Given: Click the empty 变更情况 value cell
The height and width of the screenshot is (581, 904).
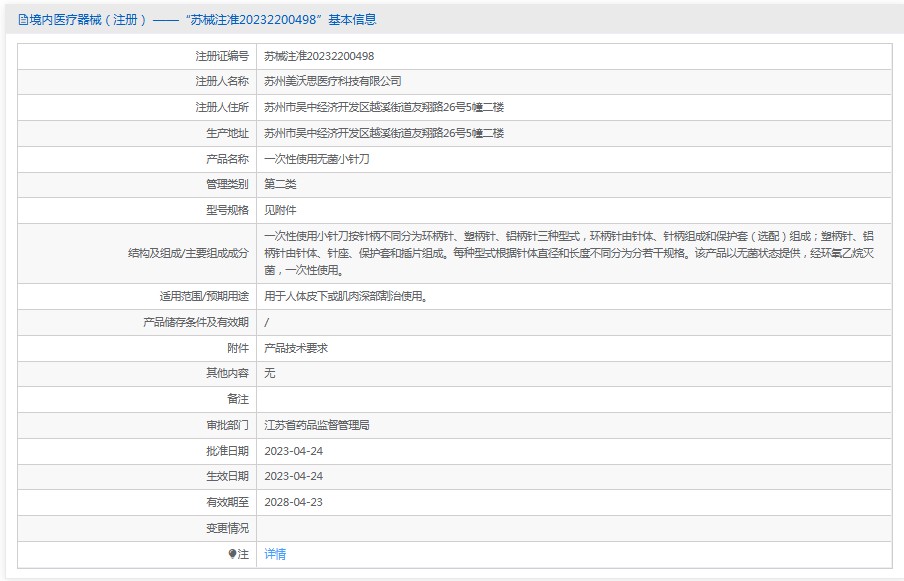Looking at the screenshot, I should (573, 528).
